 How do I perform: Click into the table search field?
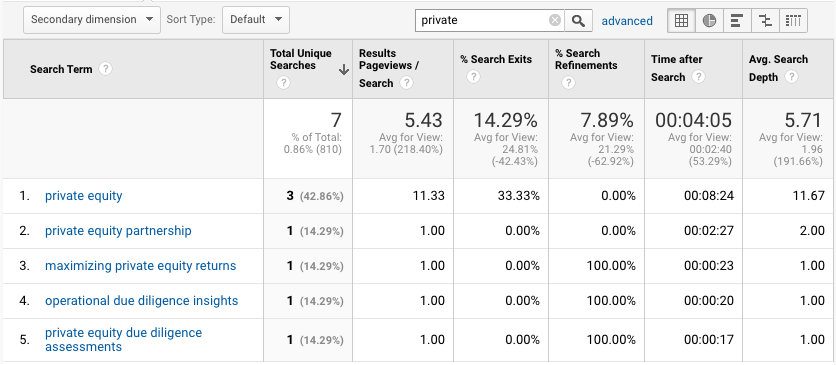click(483, 21)
